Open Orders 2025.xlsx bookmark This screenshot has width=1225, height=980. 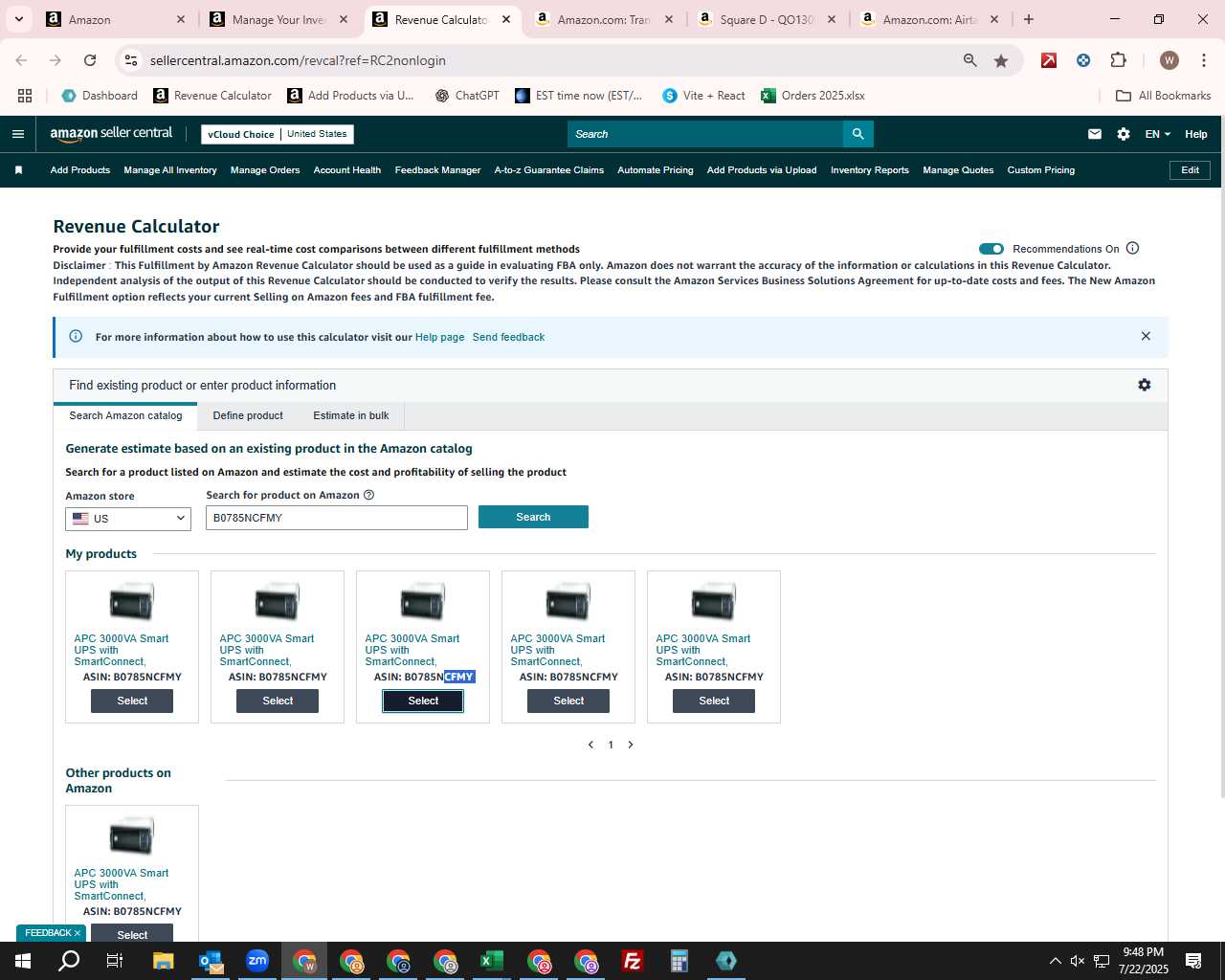tap(813, 96)
